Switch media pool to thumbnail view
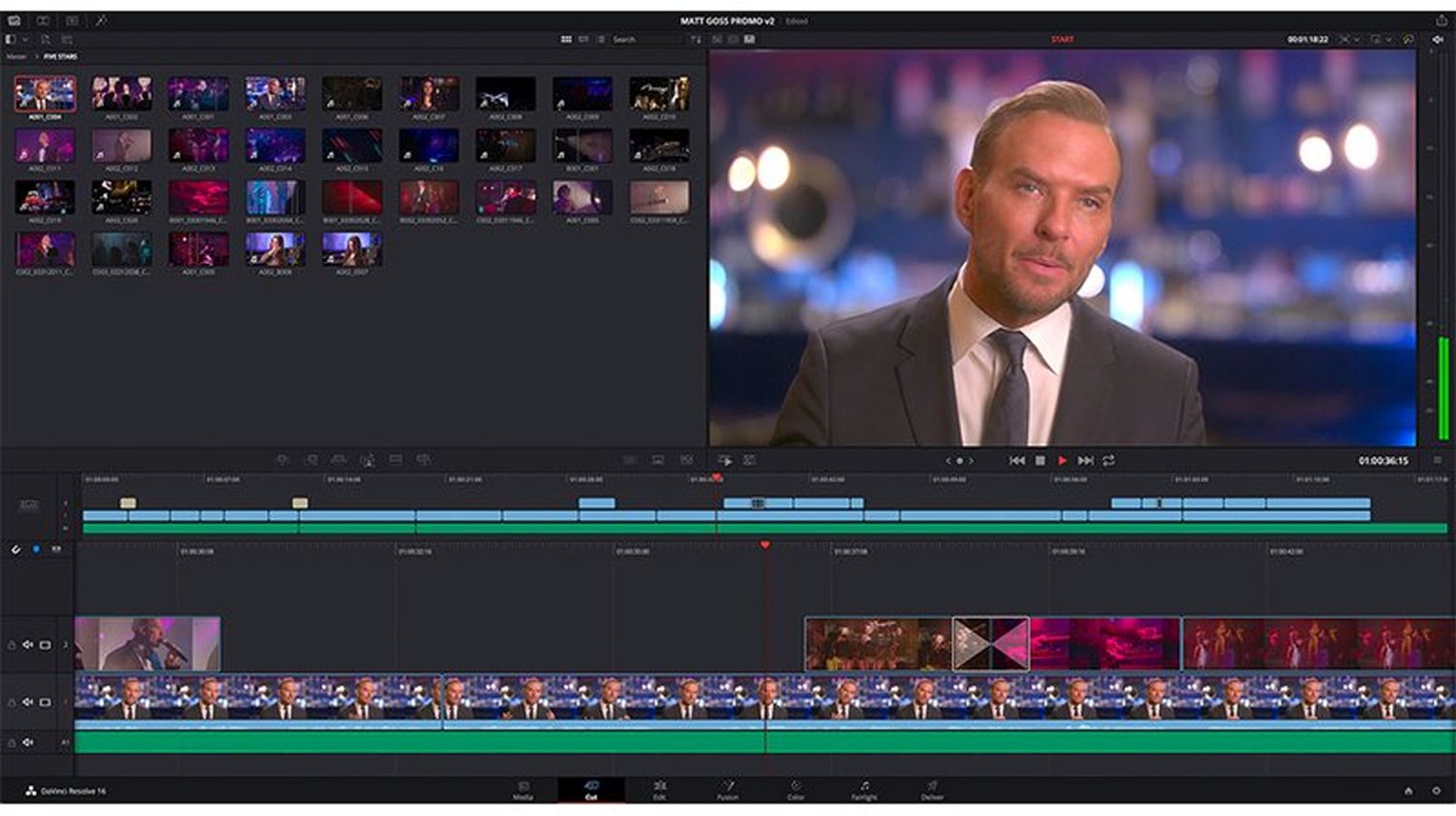The image size is (1456, 816). point(566,40)
